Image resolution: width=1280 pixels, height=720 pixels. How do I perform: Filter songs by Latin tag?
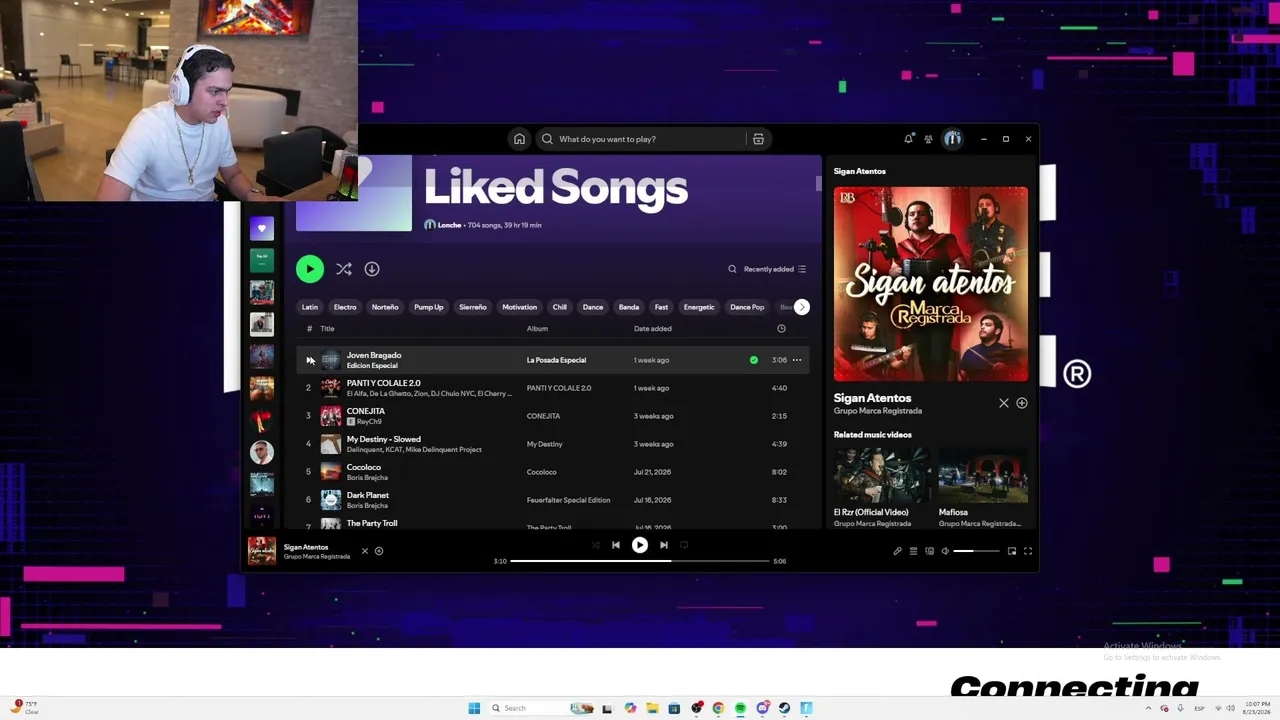click(x=310, y=307)
